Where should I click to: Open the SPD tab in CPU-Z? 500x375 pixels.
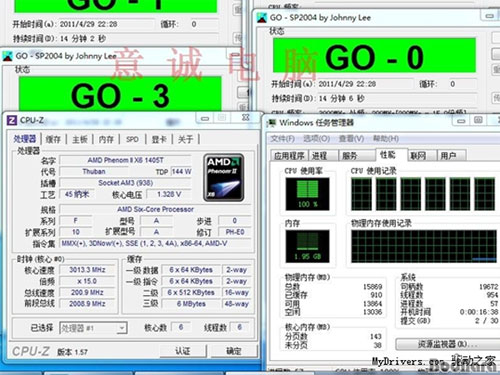[132, 139]
